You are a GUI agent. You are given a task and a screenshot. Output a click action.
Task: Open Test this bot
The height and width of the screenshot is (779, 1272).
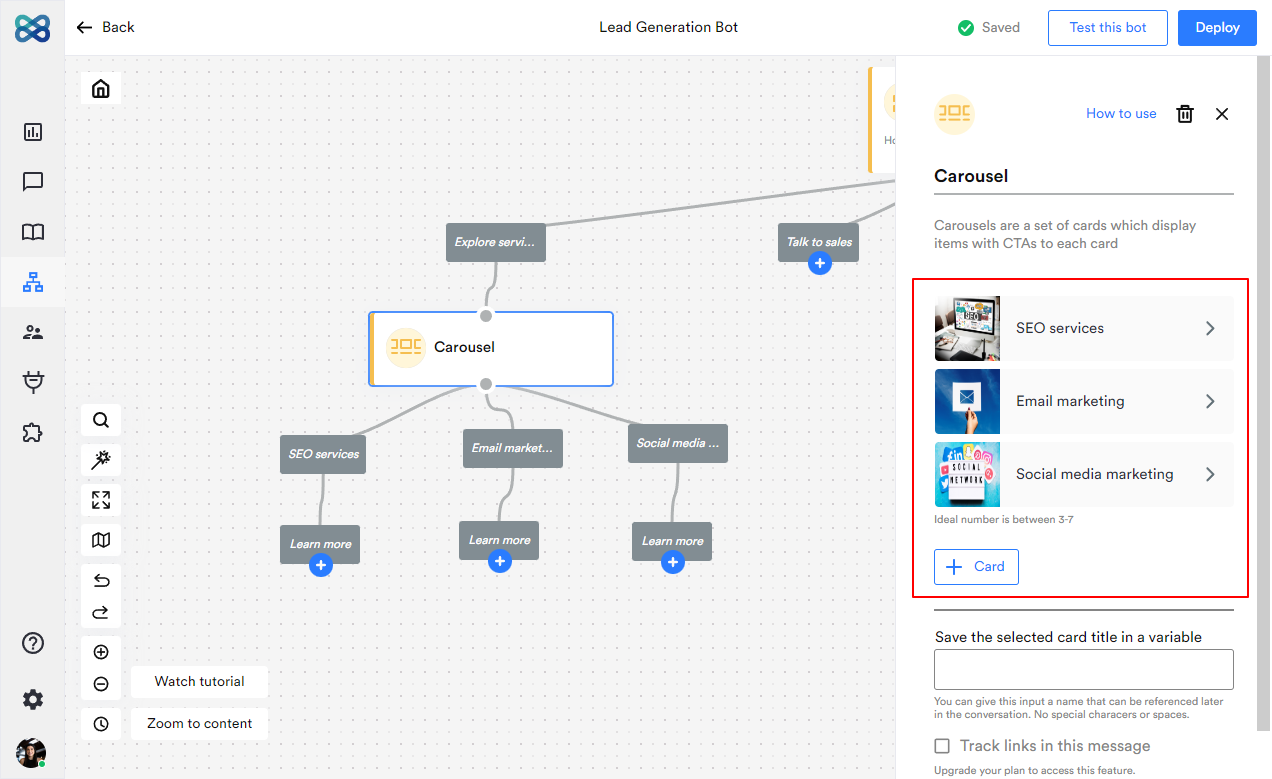1107,28
